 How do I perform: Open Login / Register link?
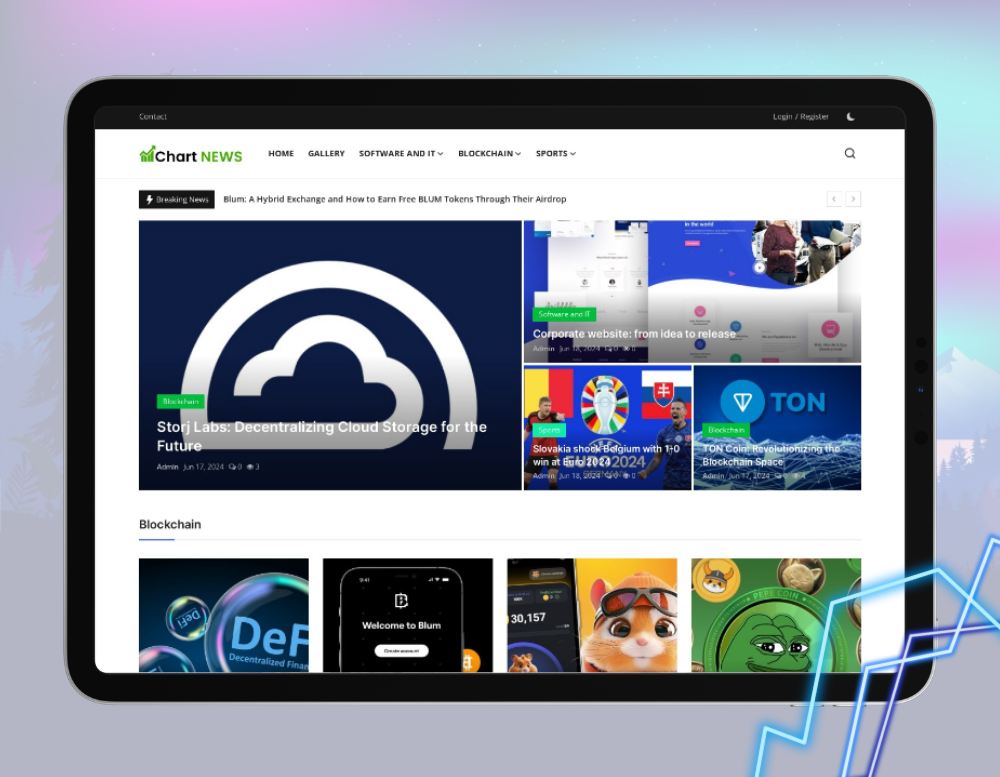tap(800, 117)
